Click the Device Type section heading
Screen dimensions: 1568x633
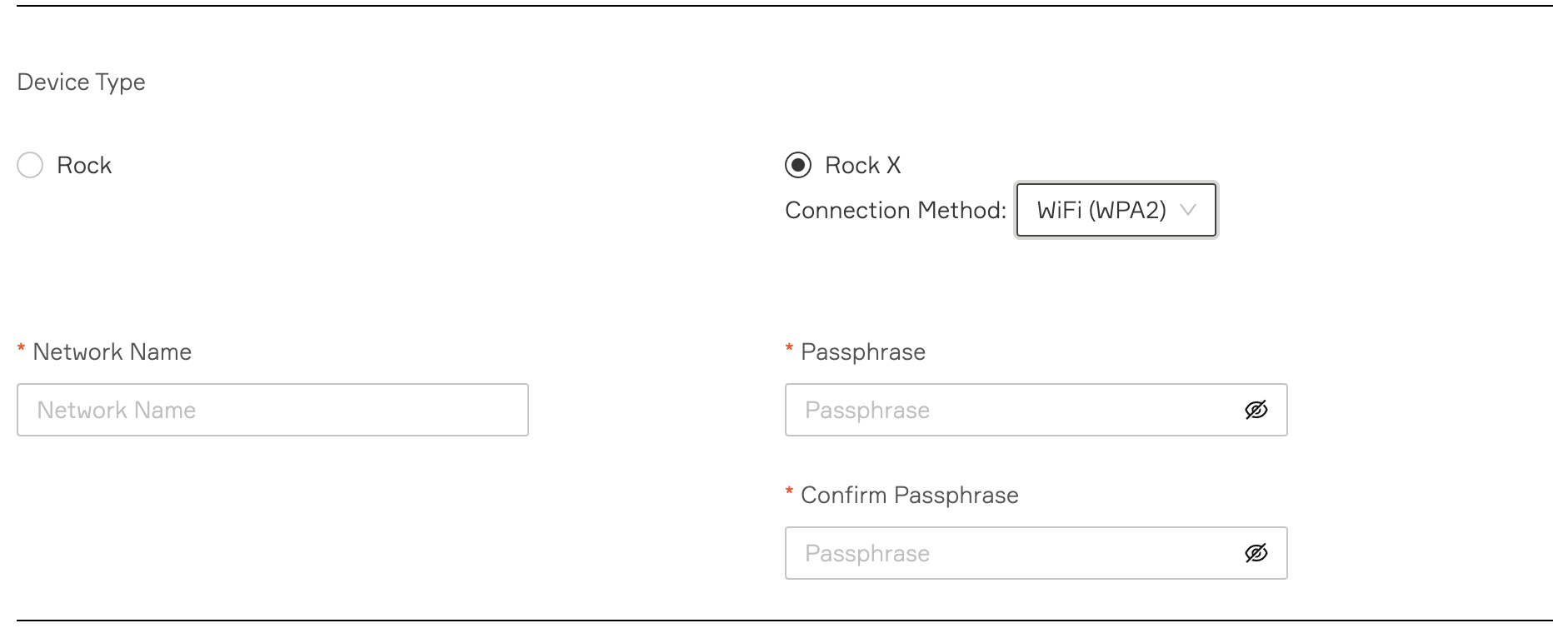coord(81,82)
